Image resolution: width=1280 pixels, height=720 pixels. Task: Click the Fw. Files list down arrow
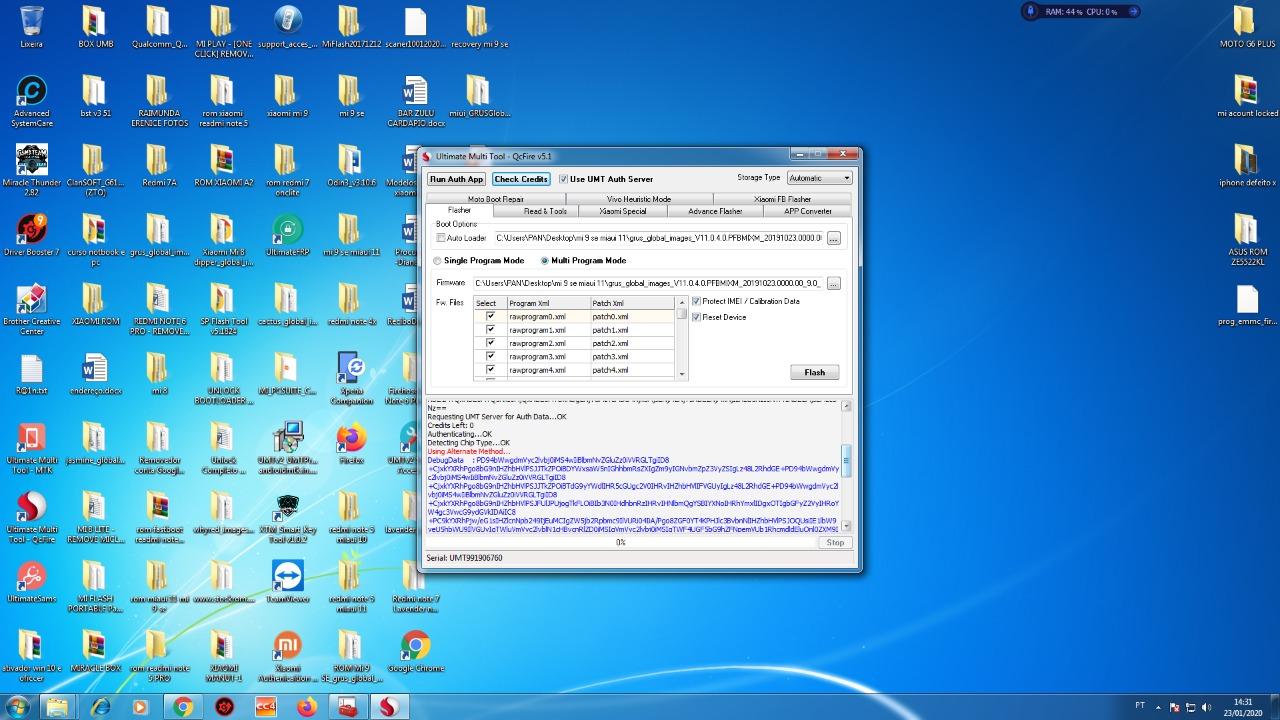tap(683, 374)
